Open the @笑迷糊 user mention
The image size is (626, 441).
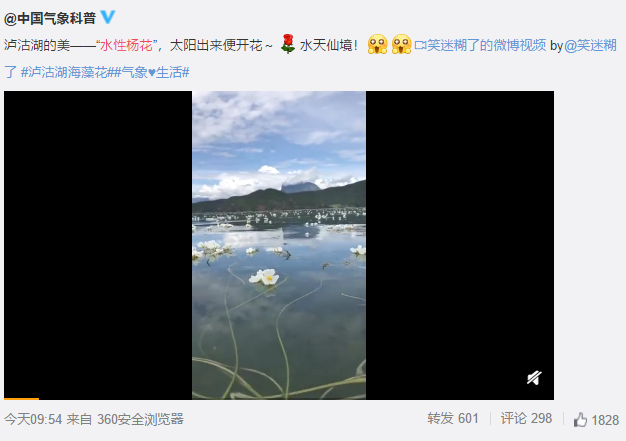point(590,45)
